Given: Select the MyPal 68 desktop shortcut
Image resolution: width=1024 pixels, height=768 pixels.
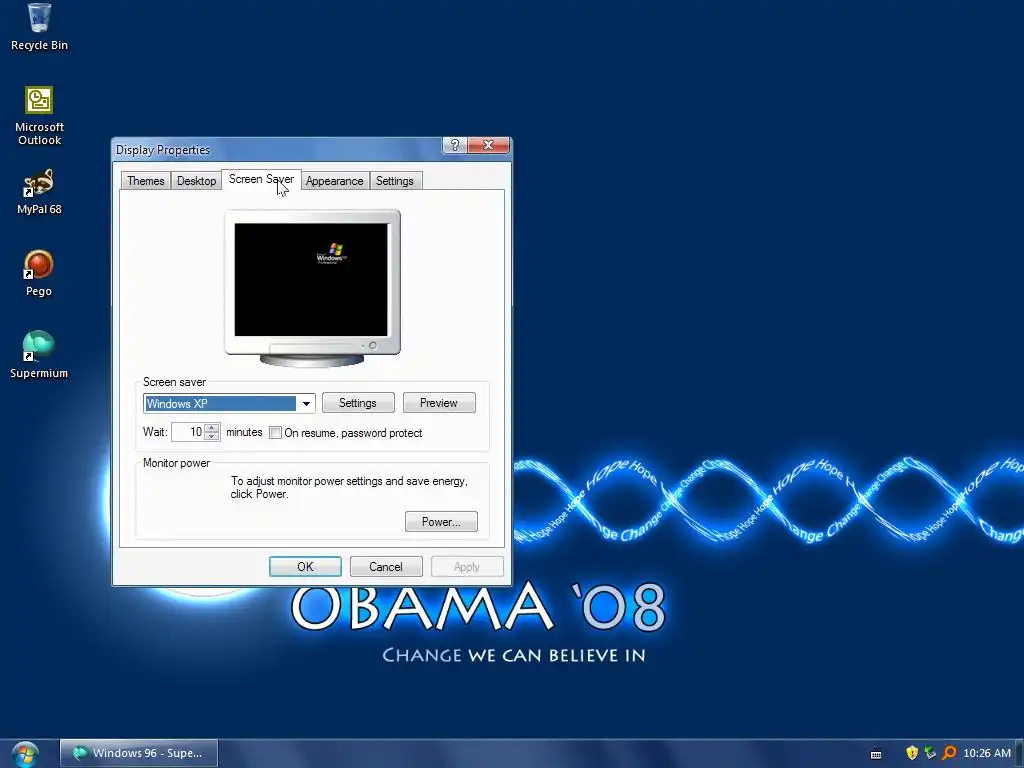Looking at the screenshot, I should [39, 192].
